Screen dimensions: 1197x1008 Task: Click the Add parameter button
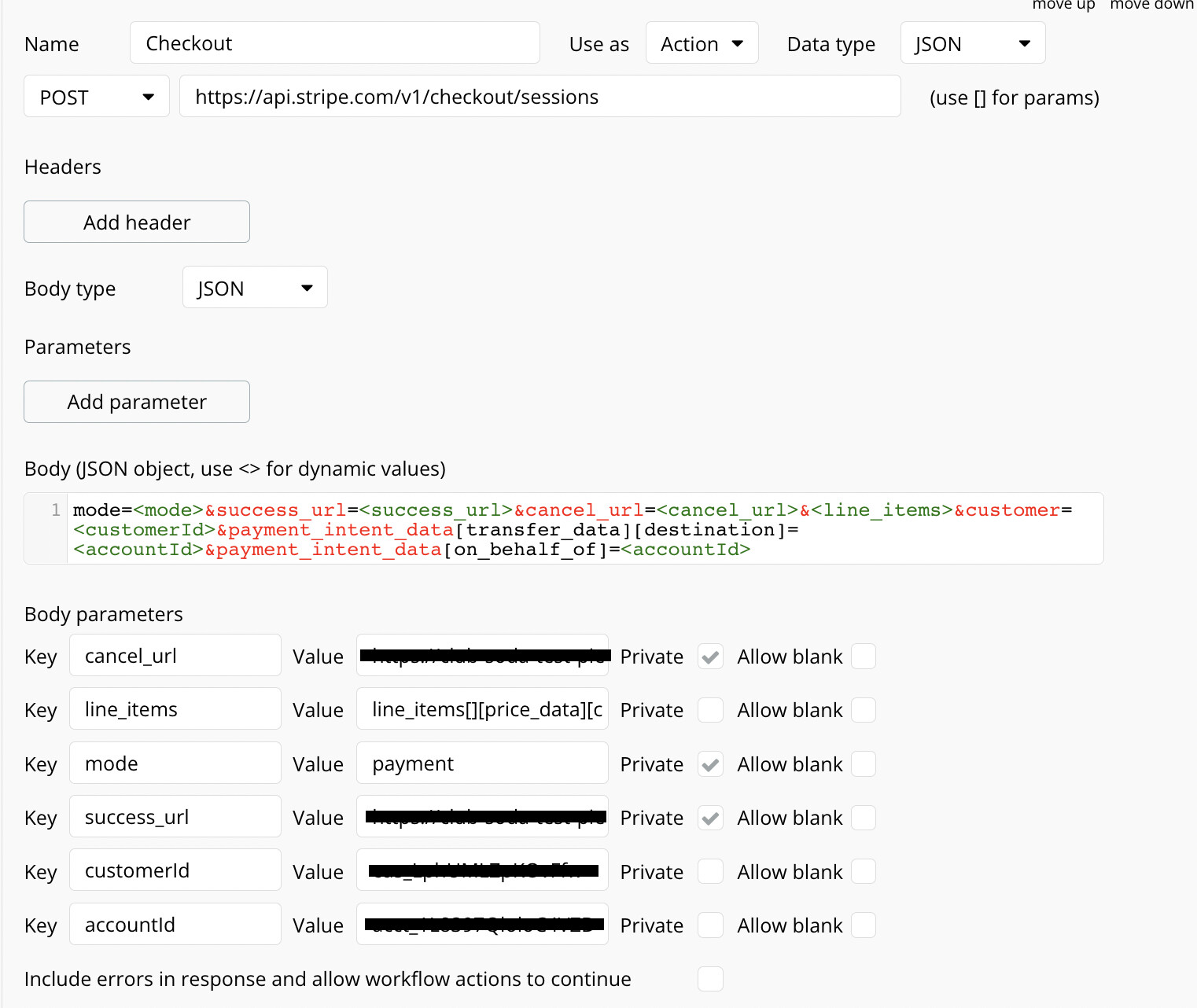point(136,402)
